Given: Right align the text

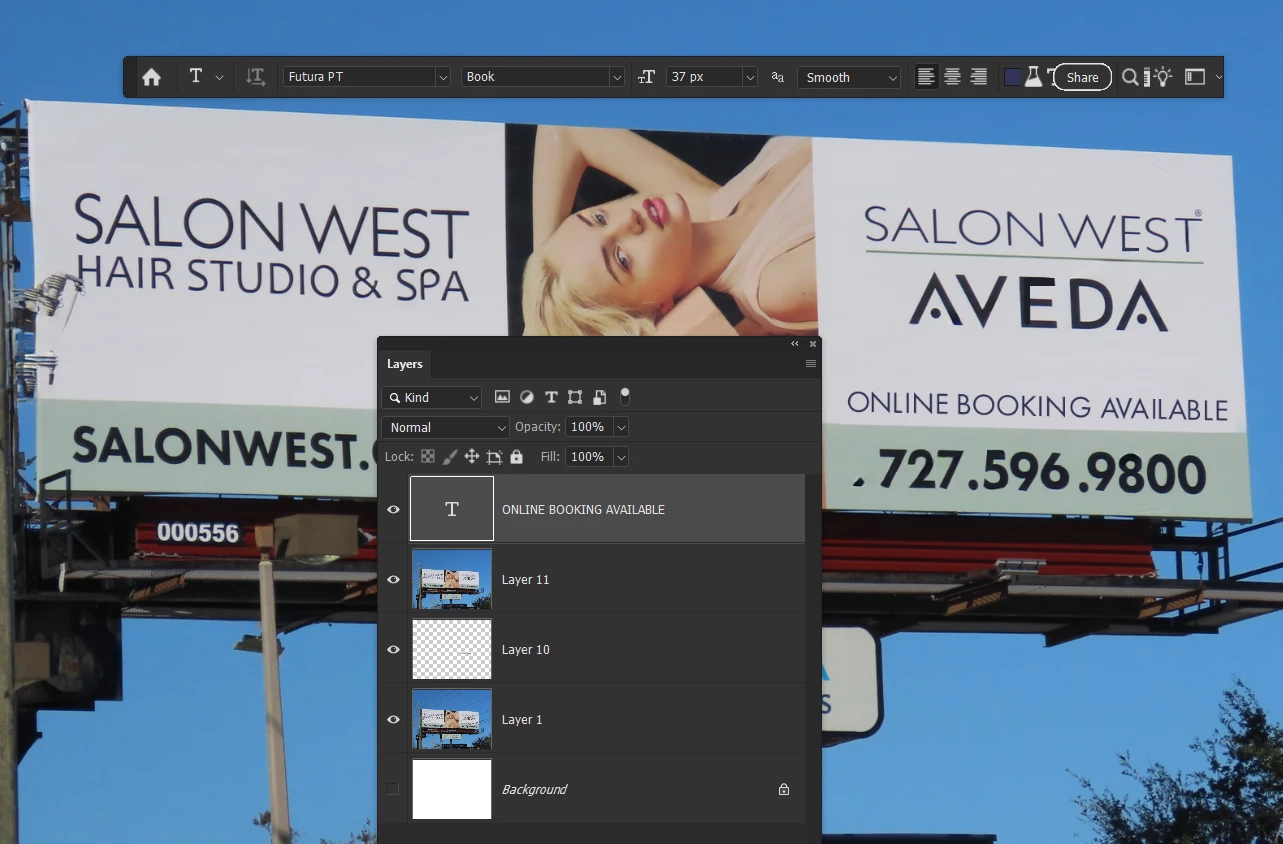Looking at the screenshot, I should [x=979, y=77].
